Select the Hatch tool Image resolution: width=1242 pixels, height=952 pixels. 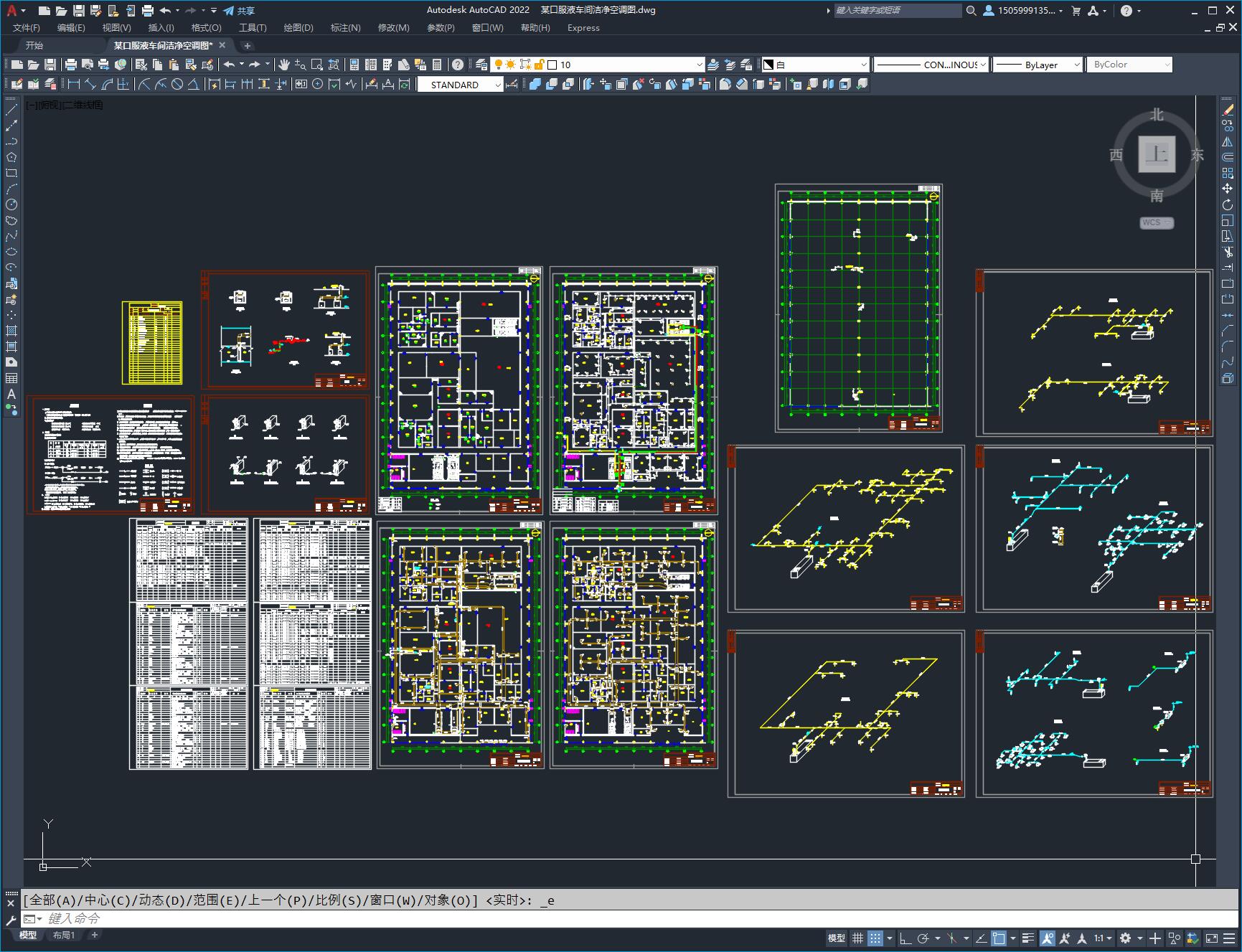click(11, 331)
